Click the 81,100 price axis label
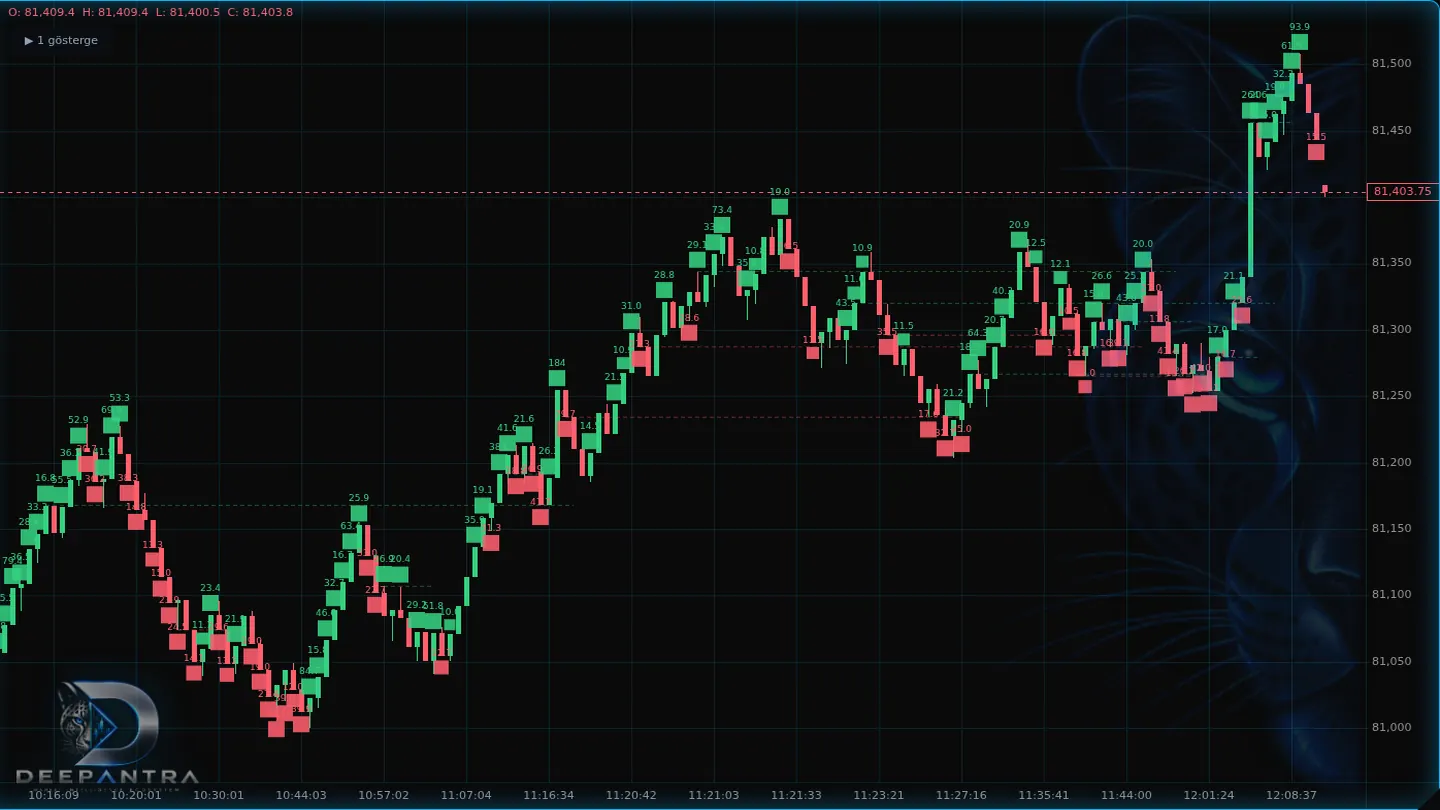1440x810 pixels. 1391,594
